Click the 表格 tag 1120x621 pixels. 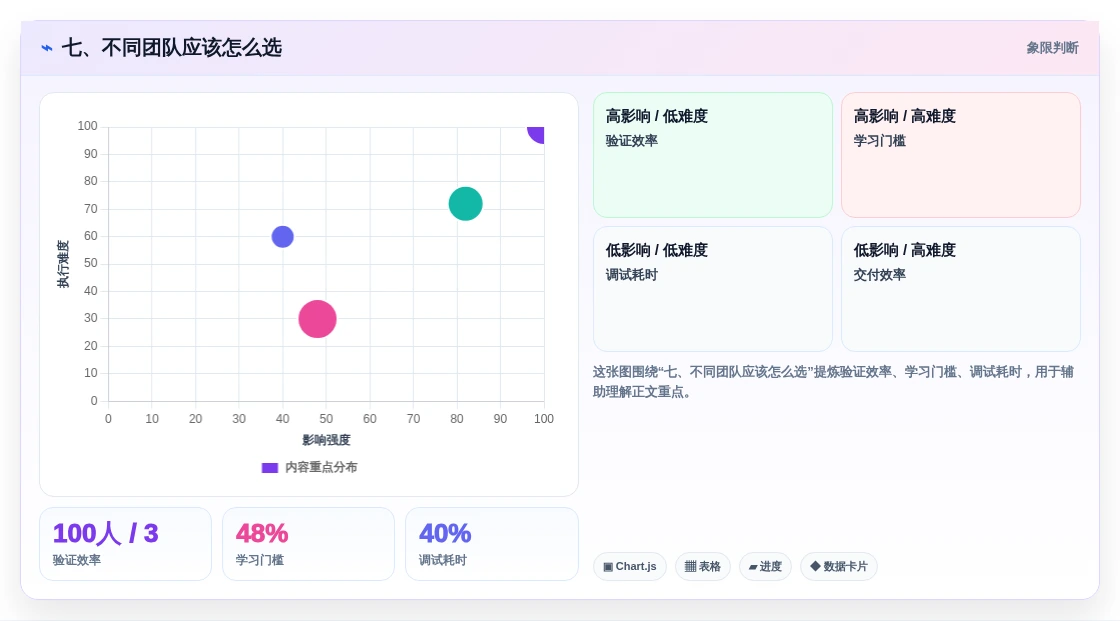[703, 567]
